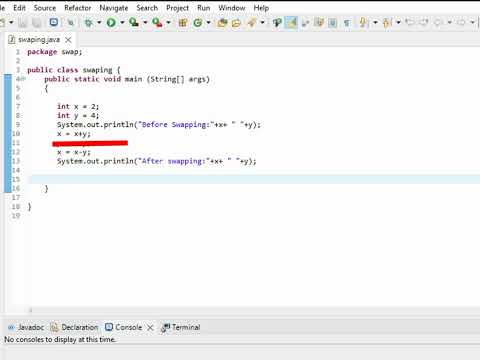The height and width of the screenshot is (360, 480).
Task: Open the Edit menu
Action: (19, 8)
